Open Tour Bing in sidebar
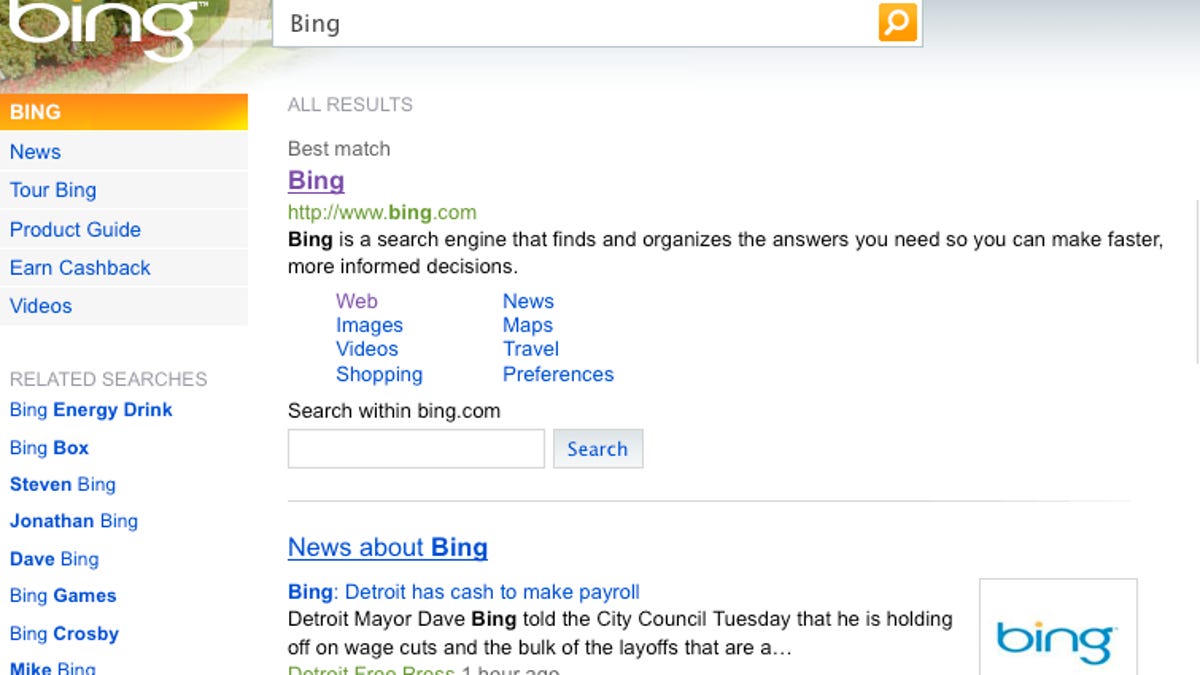This screenshot has height=675, width=1200. (x=53, y=190)
